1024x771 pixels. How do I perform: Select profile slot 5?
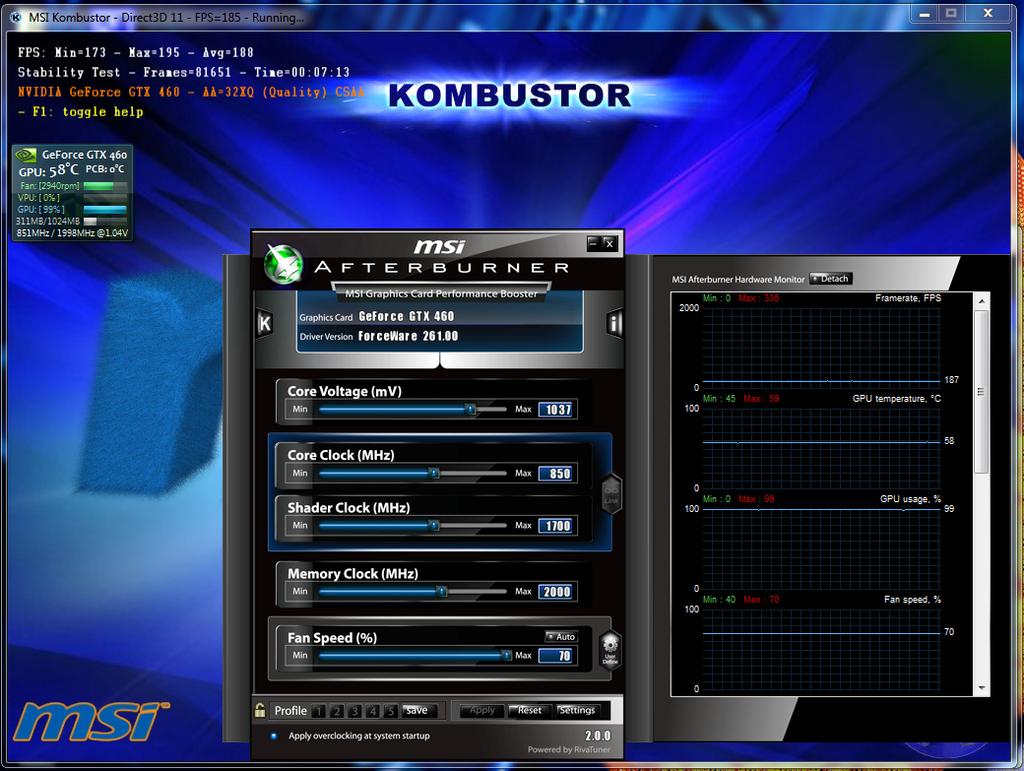[x=390, y=711]
